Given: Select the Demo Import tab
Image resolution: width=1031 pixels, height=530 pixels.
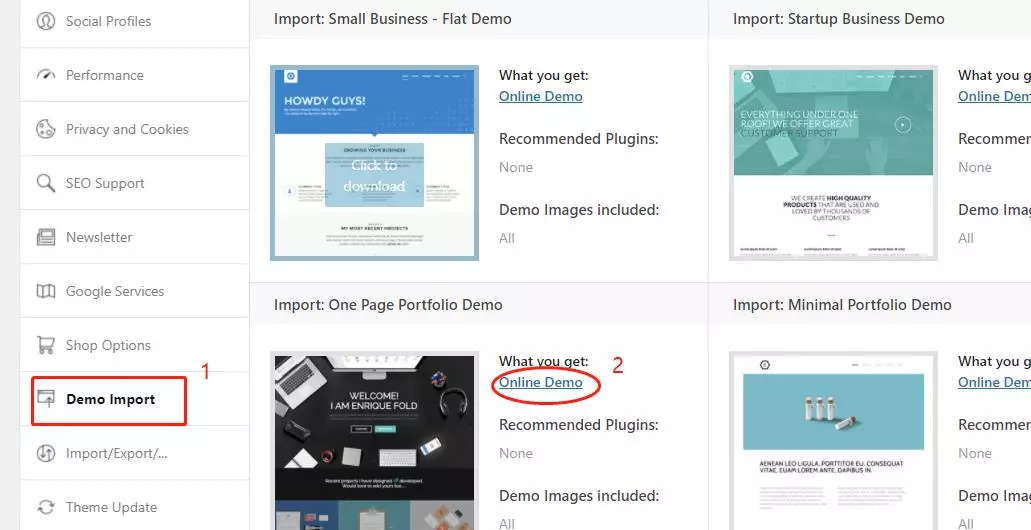Looking at the screenshot, I should coord(134,399).
